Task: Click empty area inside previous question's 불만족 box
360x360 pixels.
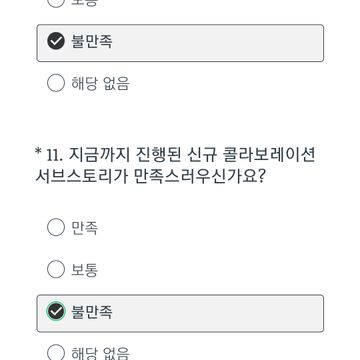Action: [x=217, y=43]
